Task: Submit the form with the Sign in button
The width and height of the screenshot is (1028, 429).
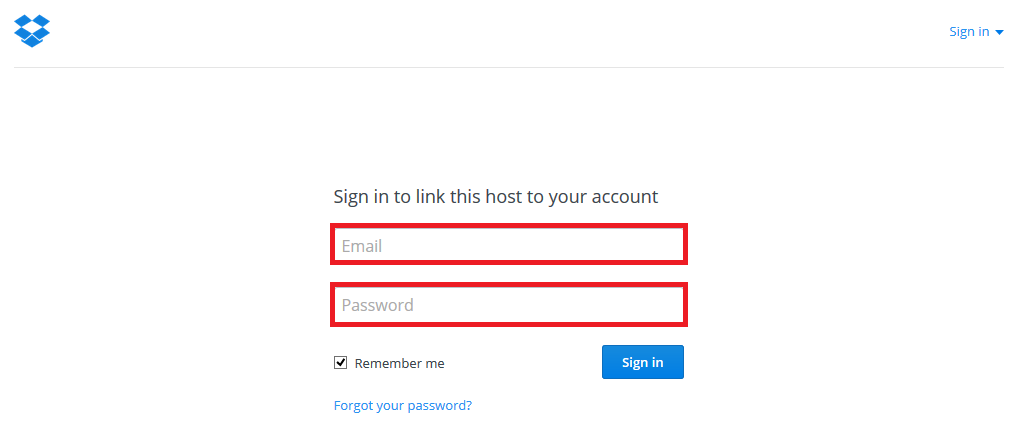Action: click(x=642, y=362)
